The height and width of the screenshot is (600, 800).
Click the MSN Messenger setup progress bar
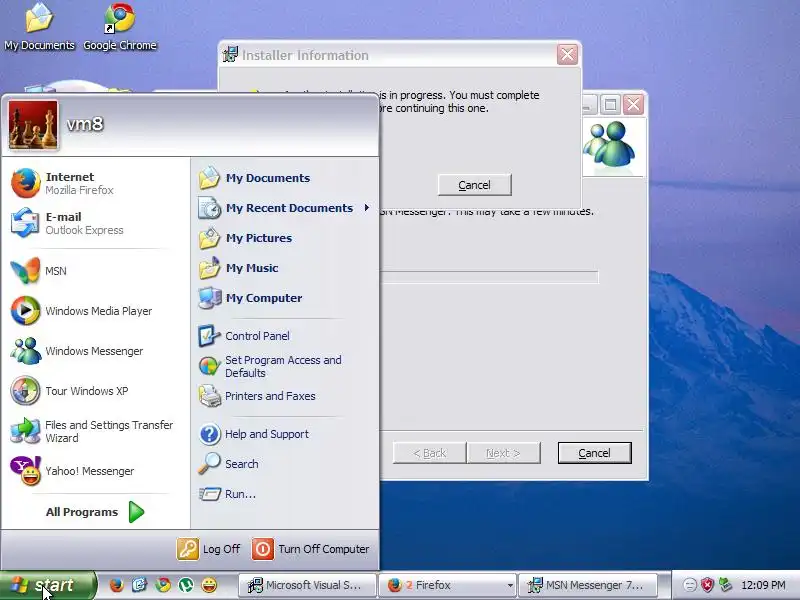pos(489,277)
